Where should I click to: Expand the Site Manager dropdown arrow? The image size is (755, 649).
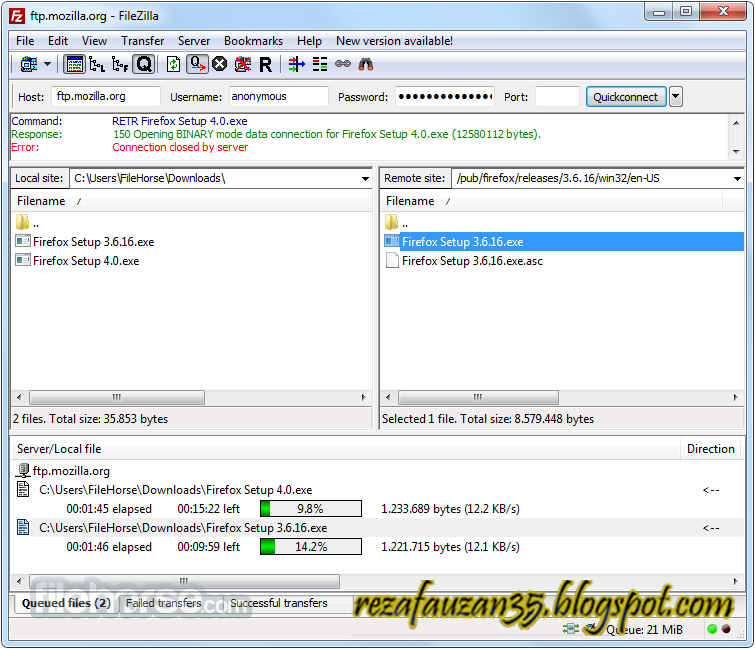47,64
